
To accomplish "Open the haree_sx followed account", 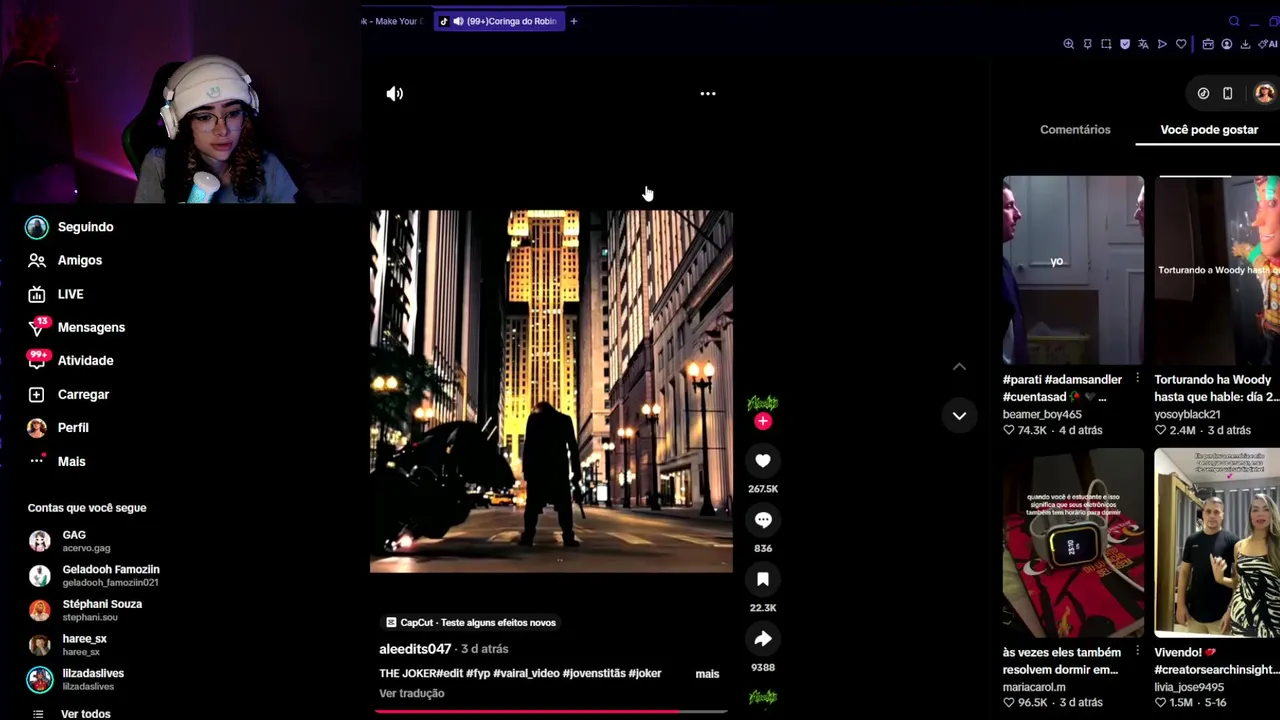I will point(67,645).
